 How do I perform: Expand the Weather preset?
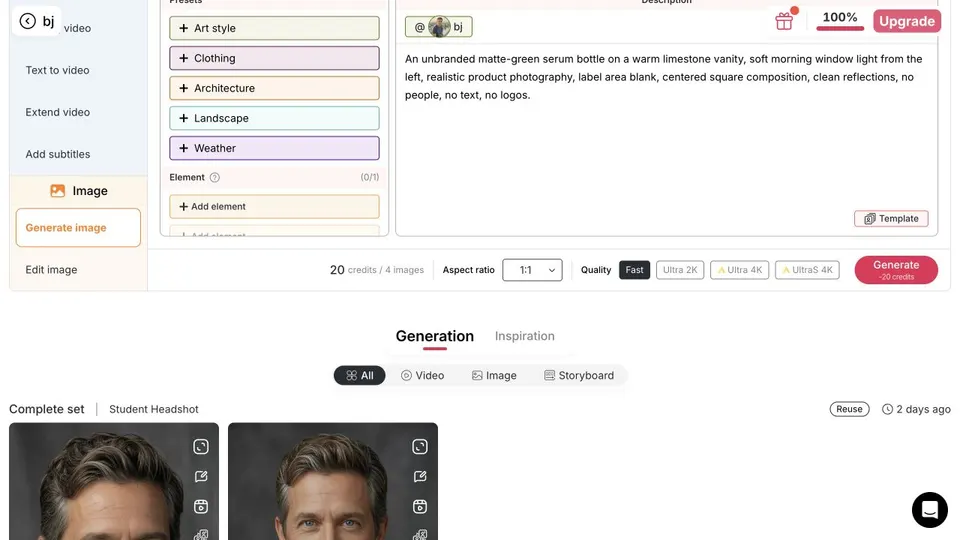[274, 148]
